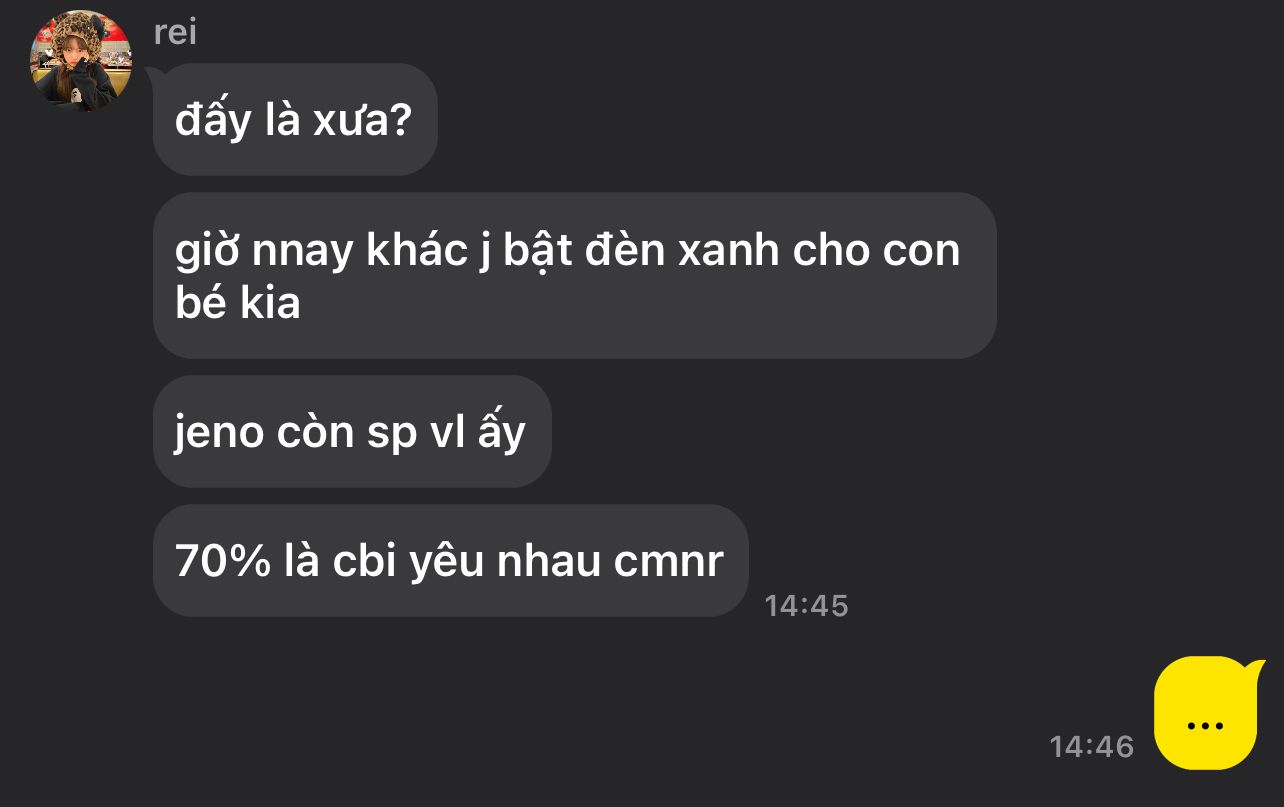Image resolution: width=1284 pixels, height=807 pixels.
Task: Click the sender name rei
Action: click(175, 32)
